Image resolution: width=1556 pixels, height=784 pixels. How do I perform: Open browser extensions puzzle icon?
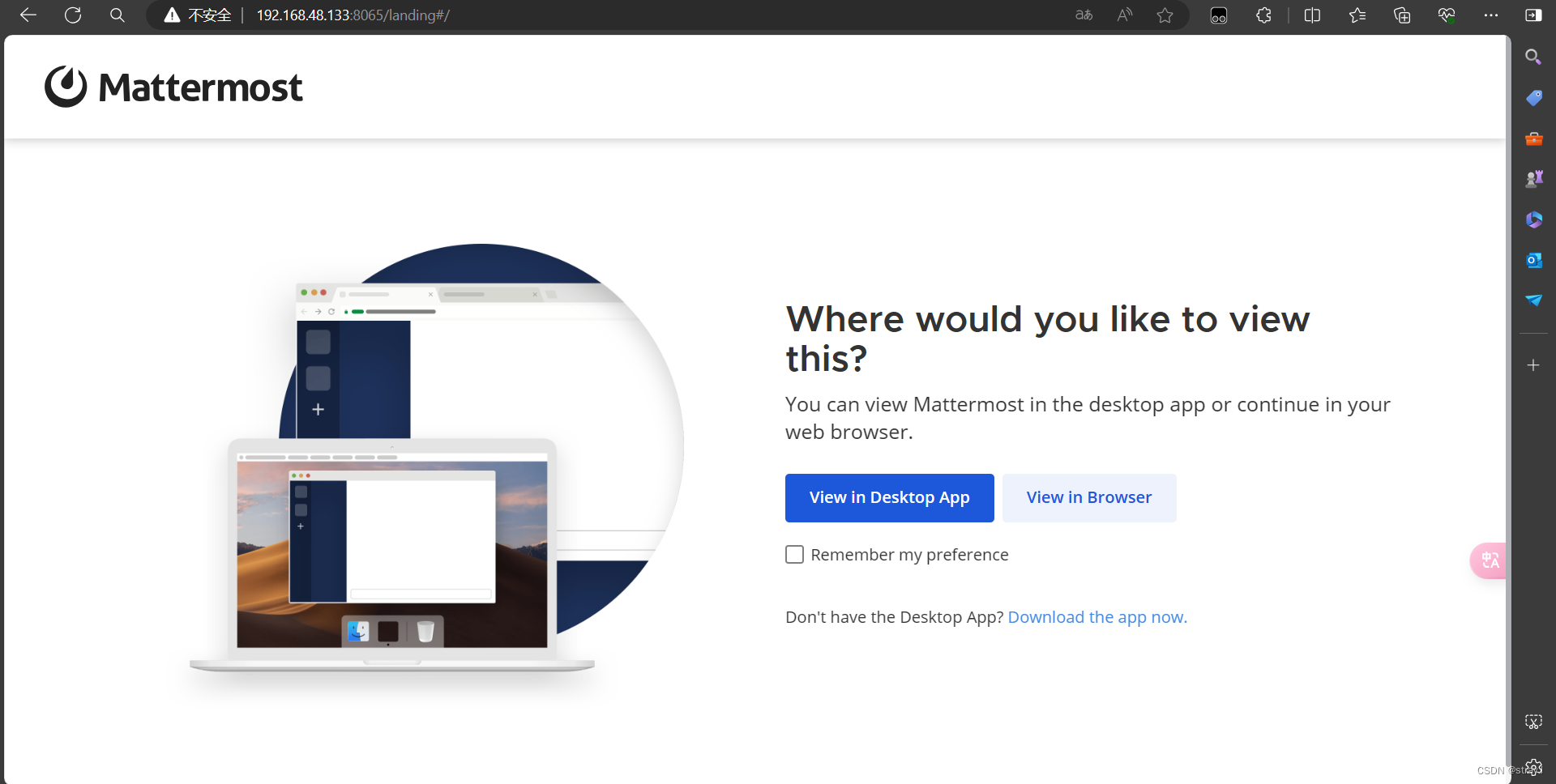(x=1263, y=15)
